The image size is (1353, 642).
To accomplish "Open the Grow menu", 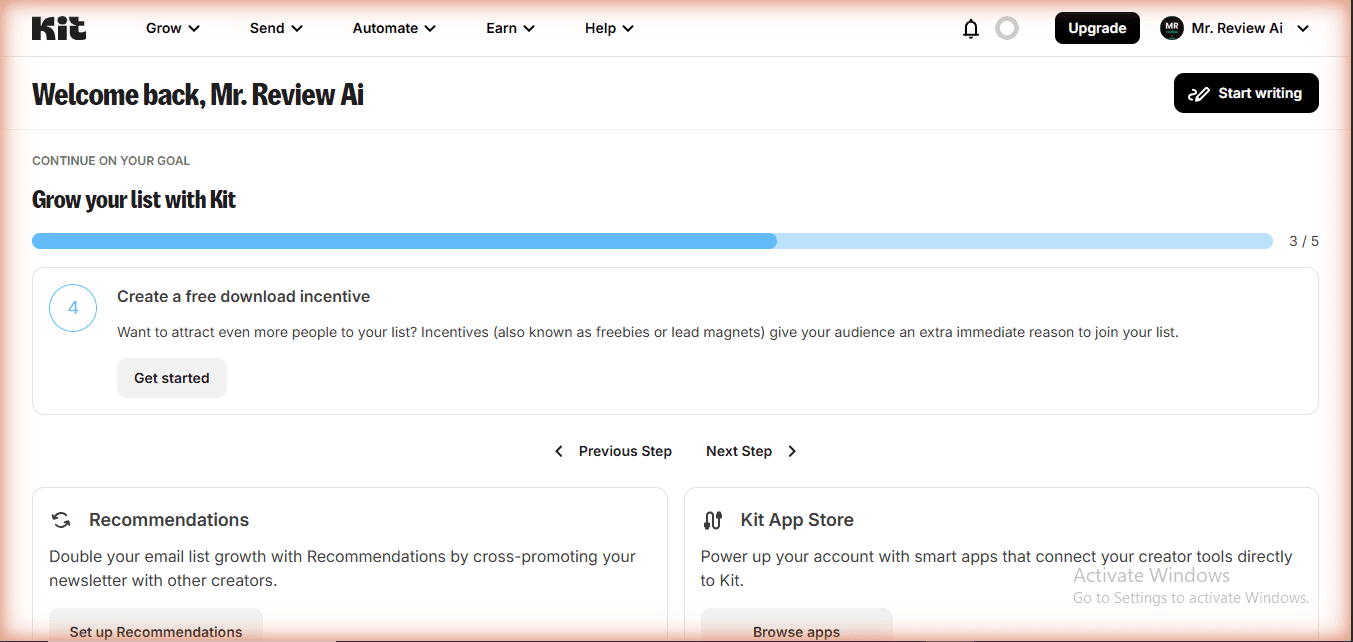I will click(173, 28).
